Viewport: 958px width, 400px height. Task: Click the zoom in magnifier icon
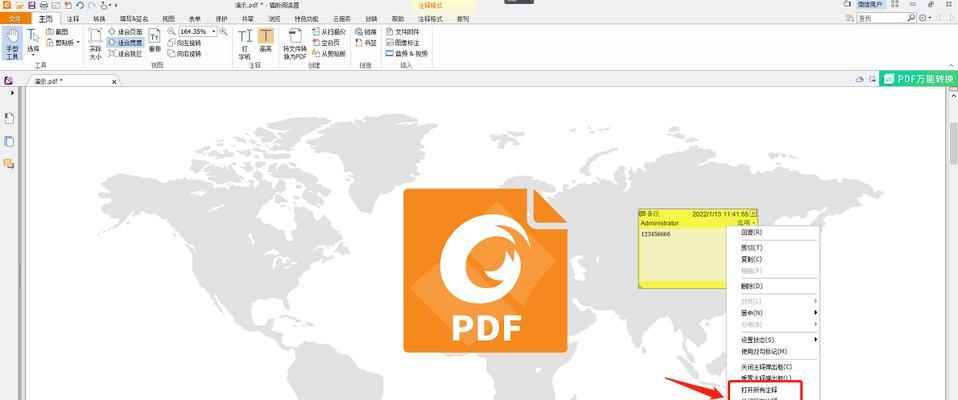(224, 31)
